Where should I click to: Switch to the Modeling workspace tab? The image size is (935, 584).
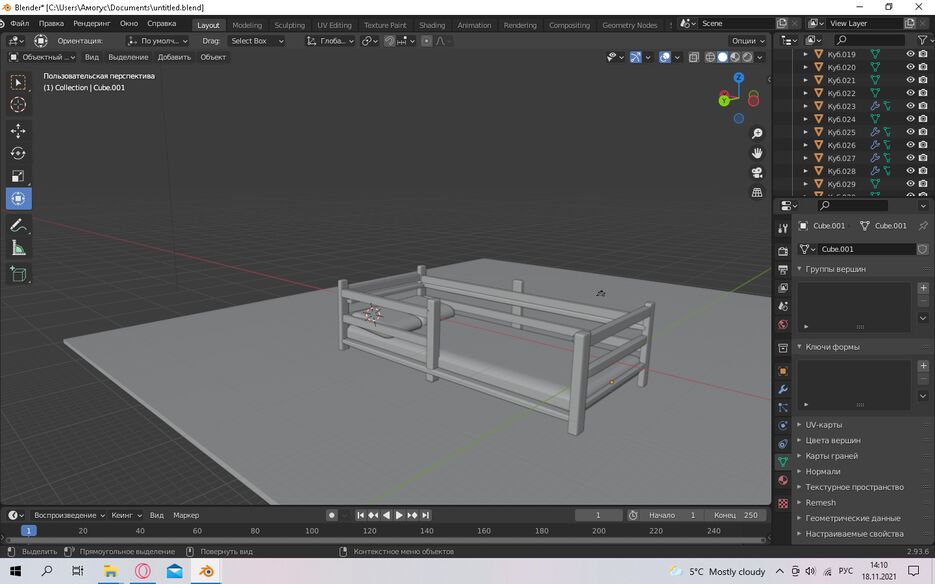click(x=247, y=25)
